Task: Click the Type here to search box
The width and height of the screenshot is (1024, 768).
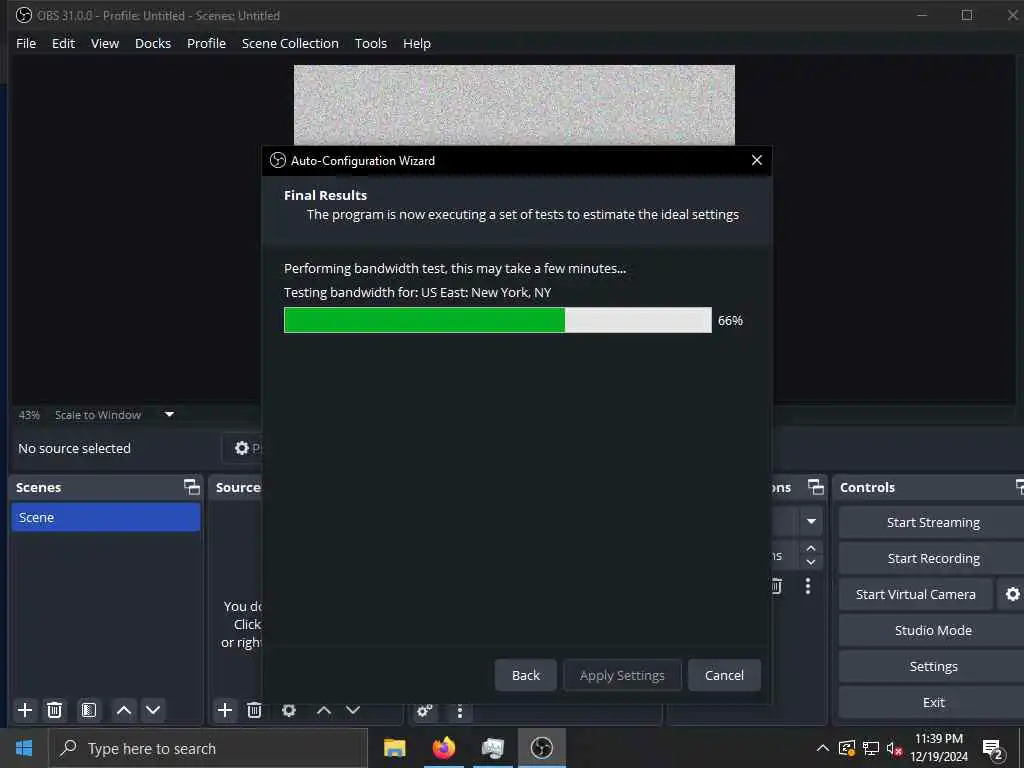Action: pyautogui.click(x=209, y=748)
